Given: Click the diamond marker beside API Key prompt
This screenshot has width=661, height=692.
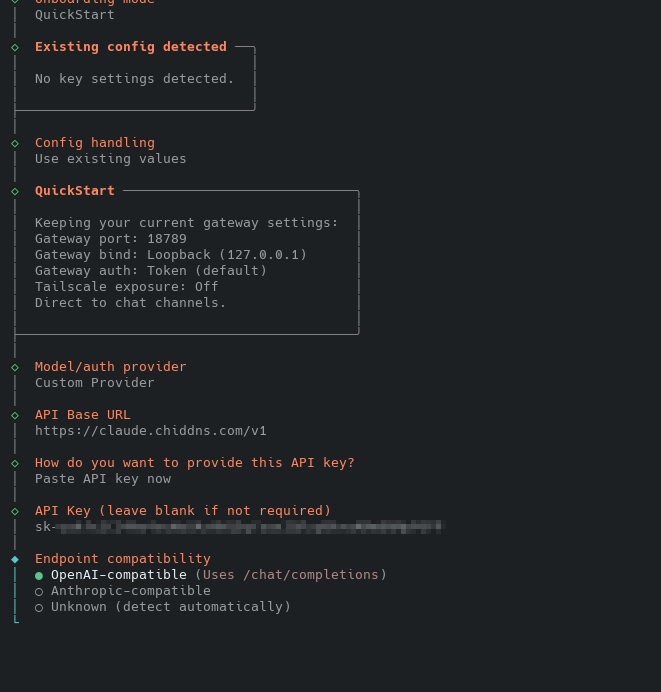Looking at the screenshot, I should click(15, 511).
